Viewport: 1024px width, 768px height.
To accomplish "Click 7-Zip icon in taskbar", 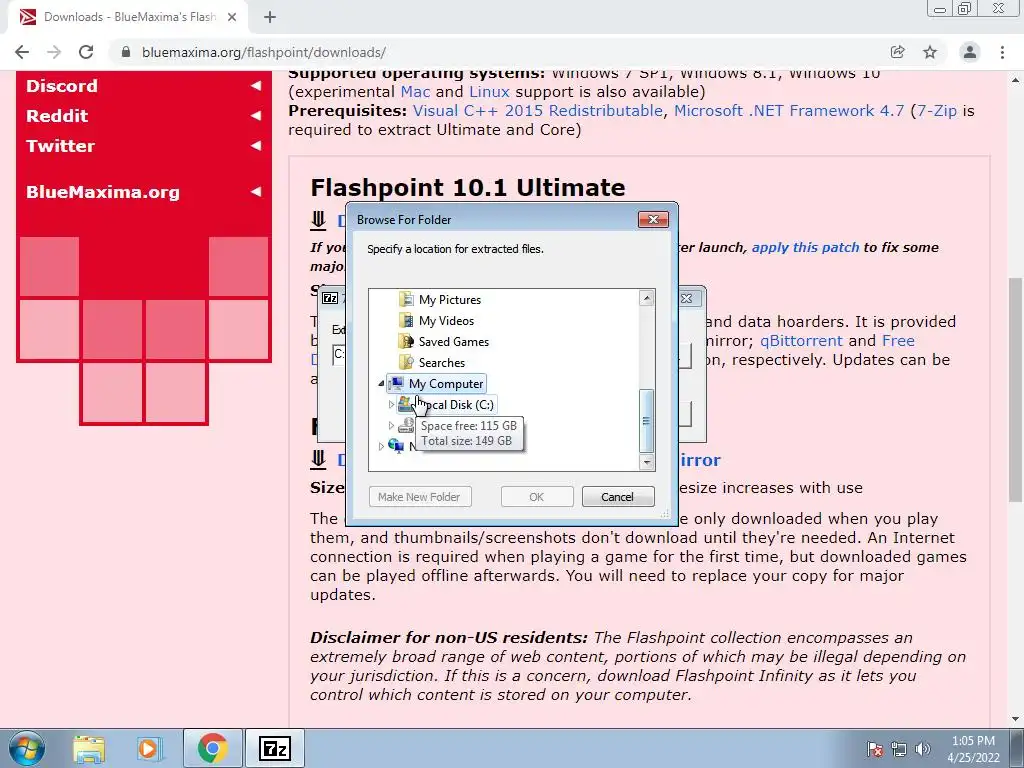I will (x=274, y=748).
